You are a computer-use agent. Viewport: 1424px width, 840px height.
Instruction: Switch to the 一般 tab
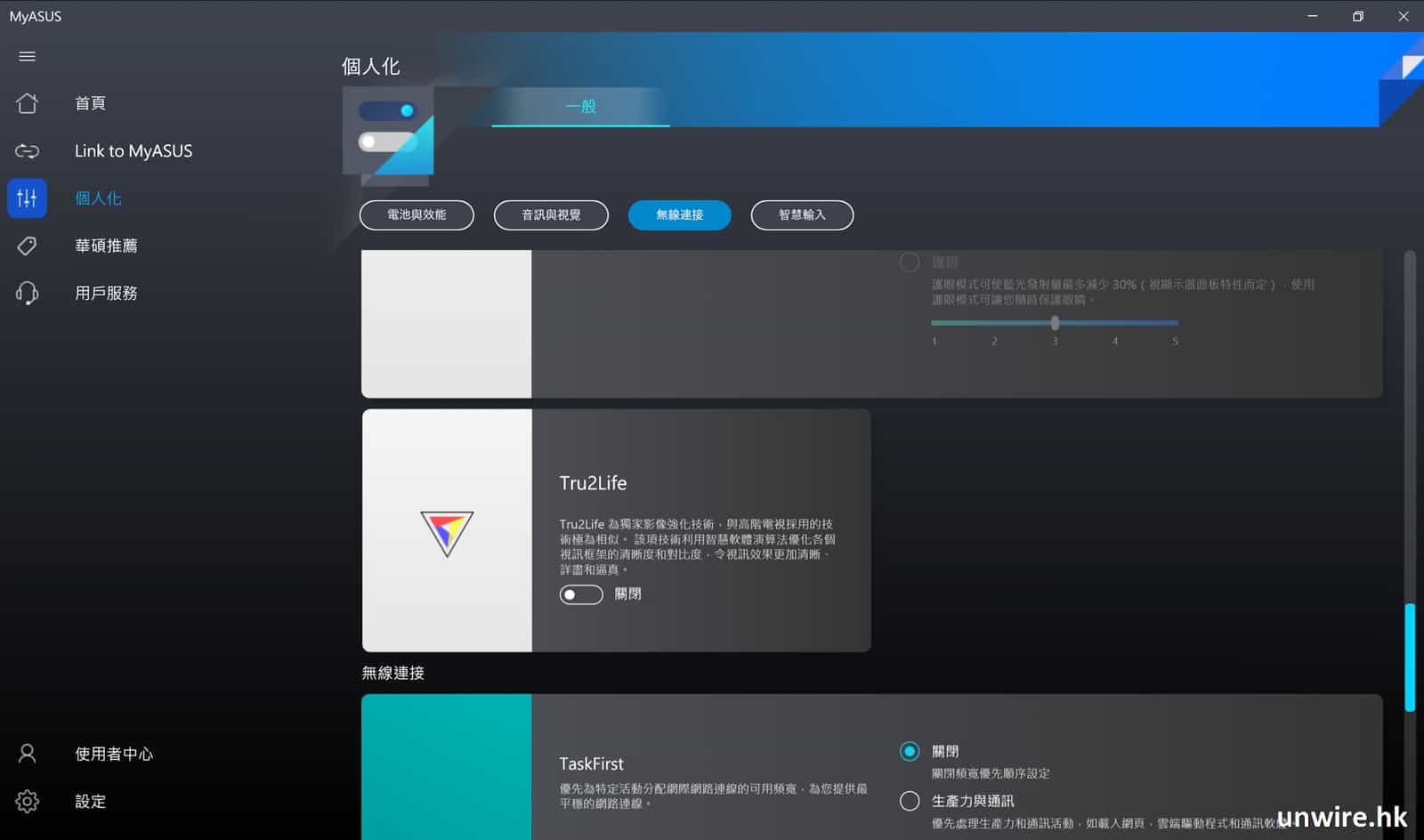(x=580, y=106)
